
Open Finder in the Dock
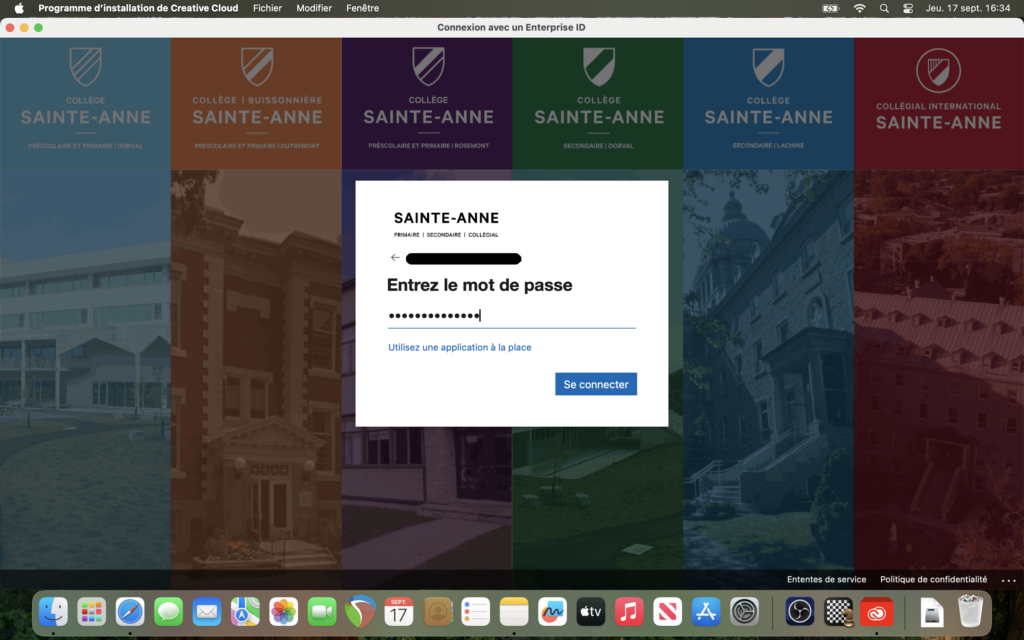53,612
